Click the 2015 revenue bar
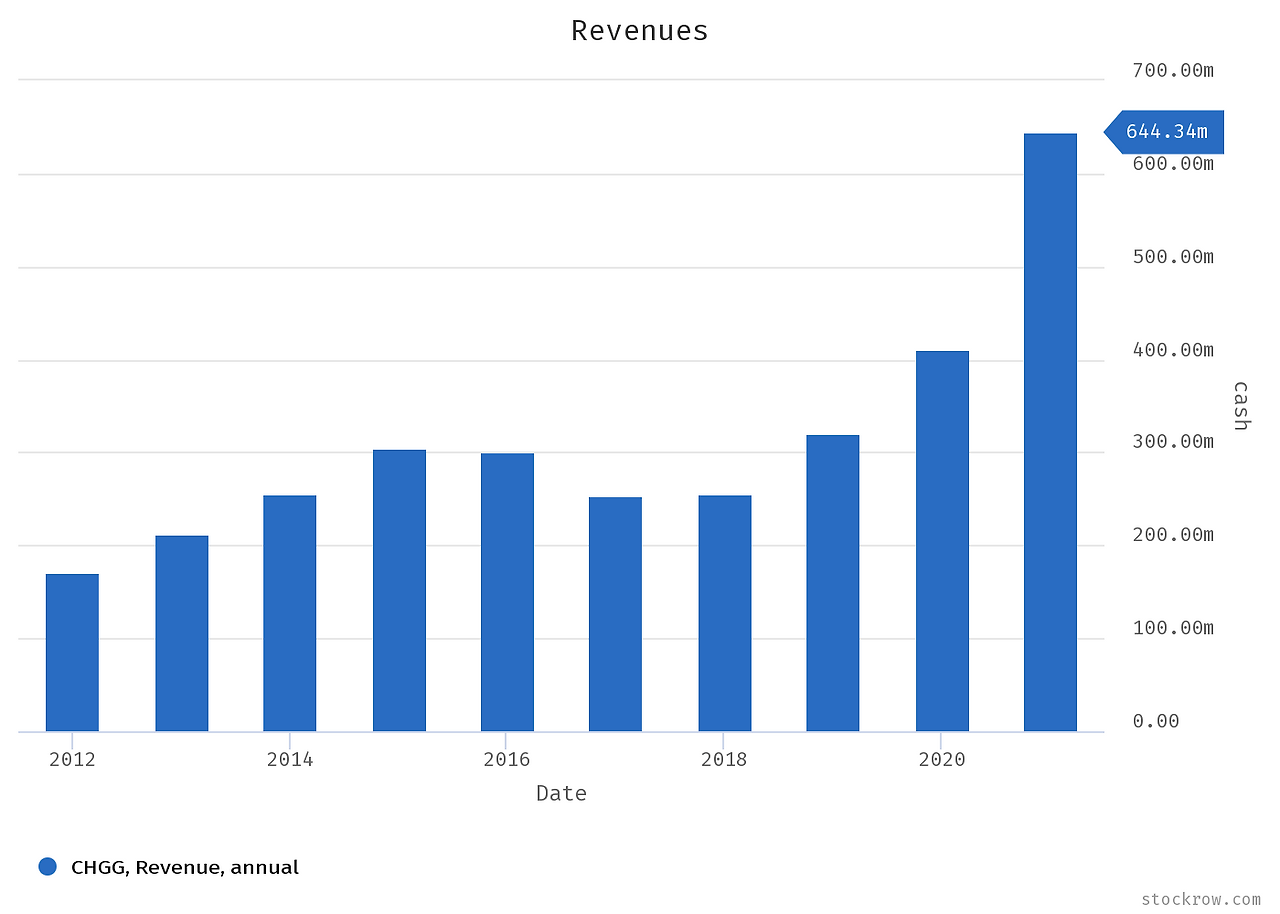This screenshot has width=1280, height=914. pyautogui.click(x=398, y=590)
